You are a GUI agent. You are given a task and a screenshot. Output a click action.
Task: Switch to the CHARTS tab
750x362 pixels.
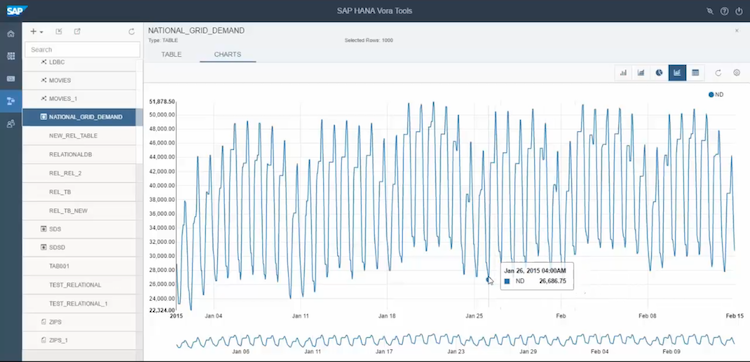(x=228, y=55)
